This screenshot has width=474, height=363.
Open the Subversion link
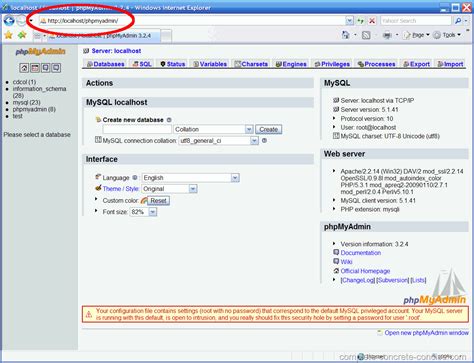click(x=393, y=280)
